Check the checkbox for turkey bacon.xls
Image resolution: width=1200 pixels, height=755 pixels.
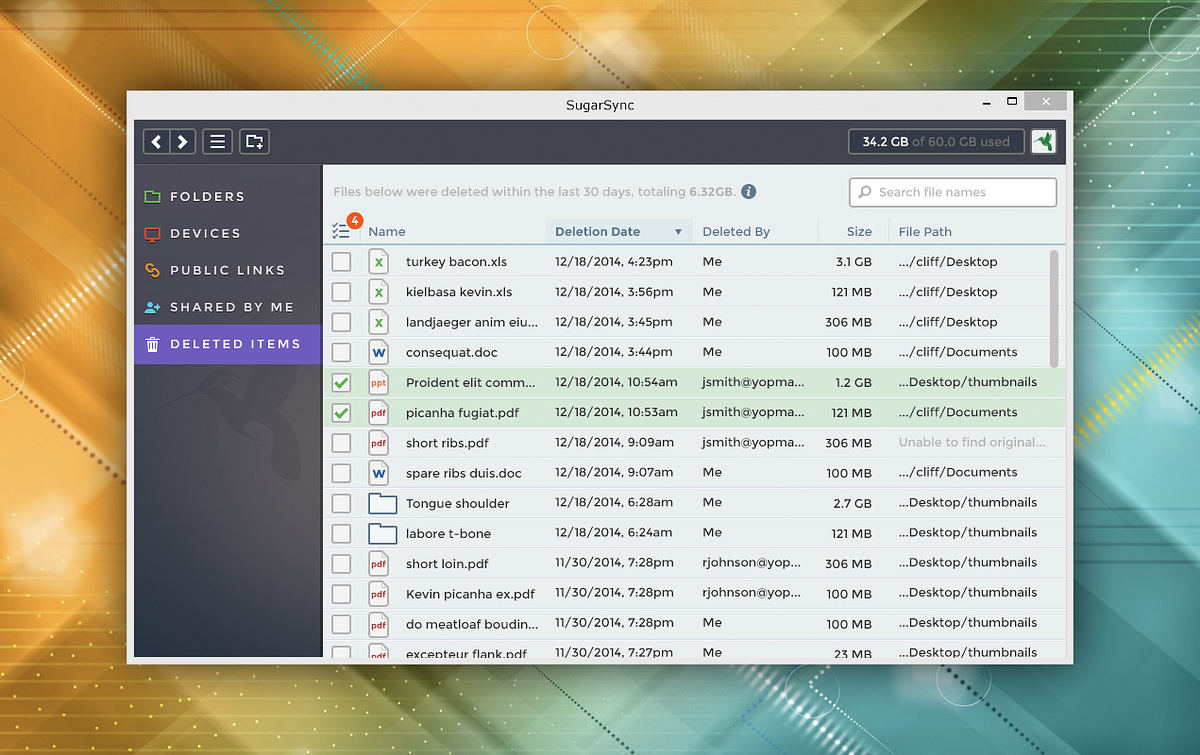coord(343,261)
